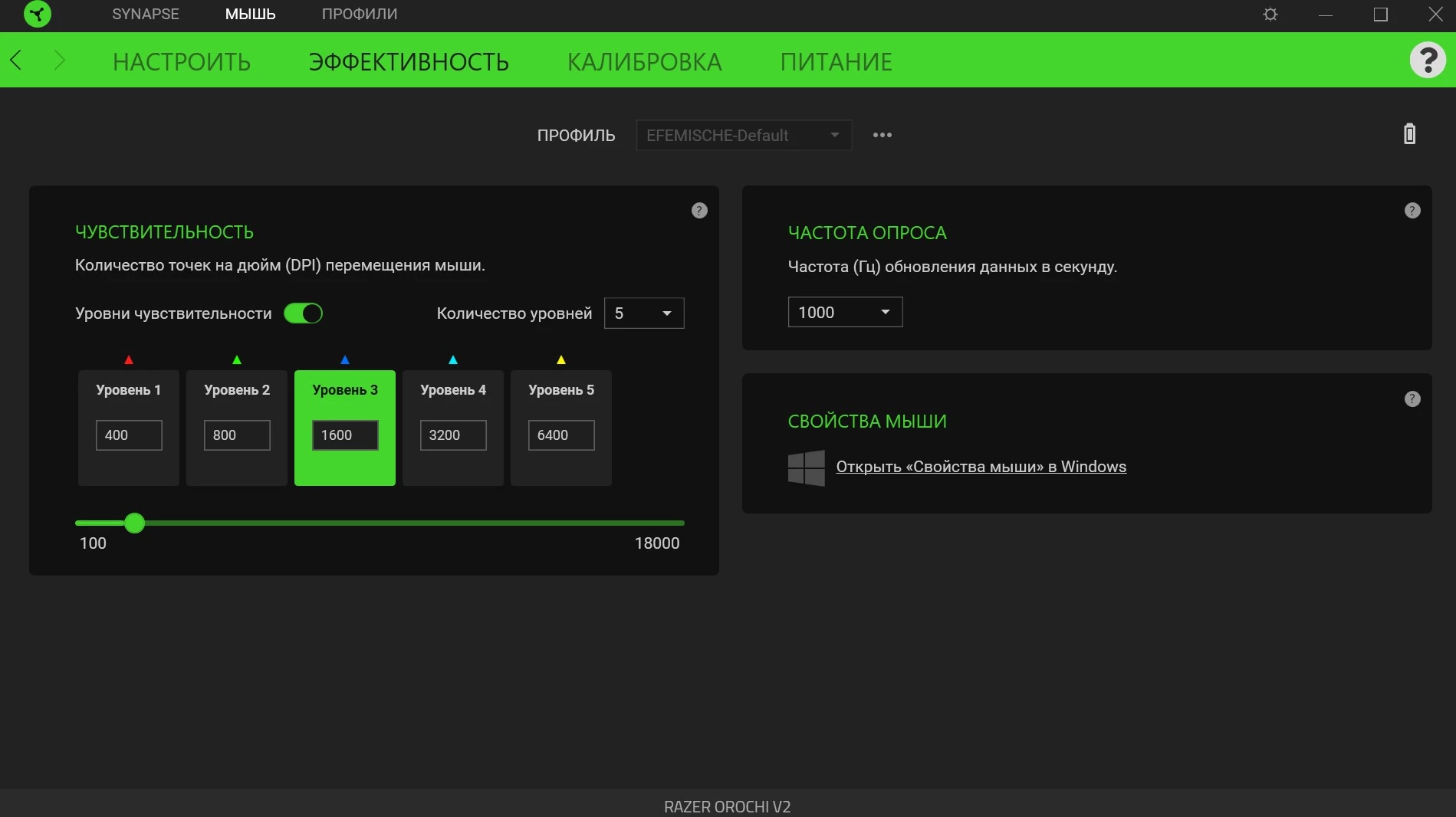Click the Windows logo icon
This screenshot has height=817, width=1456.
pyautogui.click(x=807, y=468)
